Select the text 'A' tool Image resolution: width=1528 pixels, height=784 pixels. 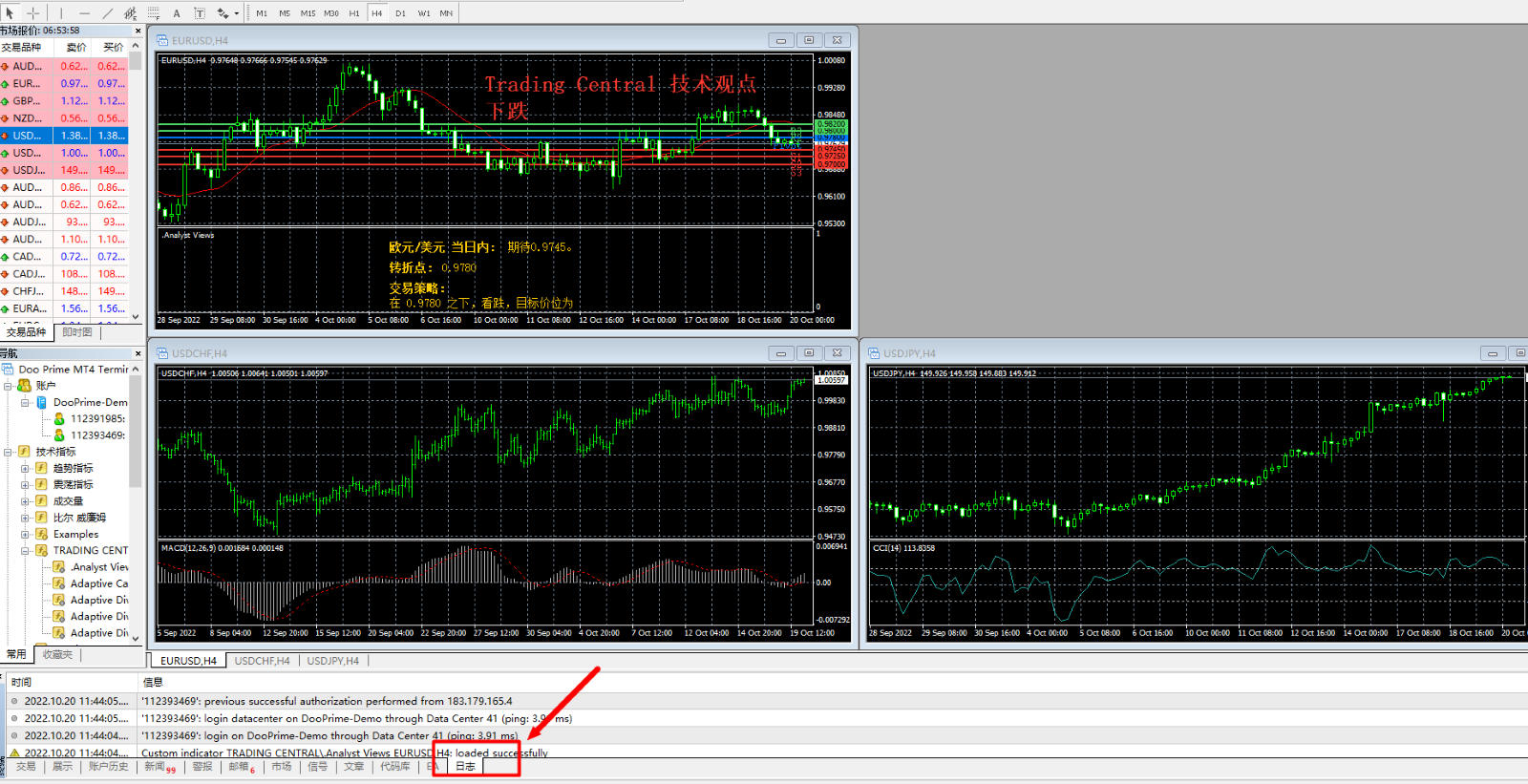[177, 13]
